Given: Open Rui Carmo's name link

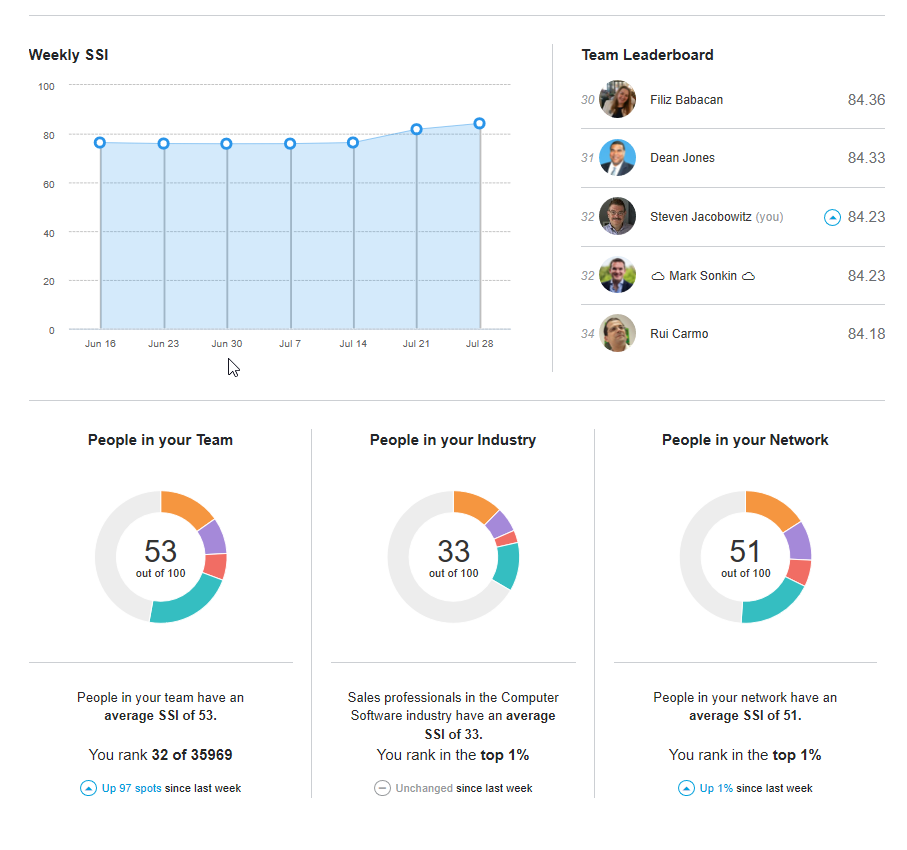Looking at the screenshot, I should pyautogui.click(x=678, y=334).
